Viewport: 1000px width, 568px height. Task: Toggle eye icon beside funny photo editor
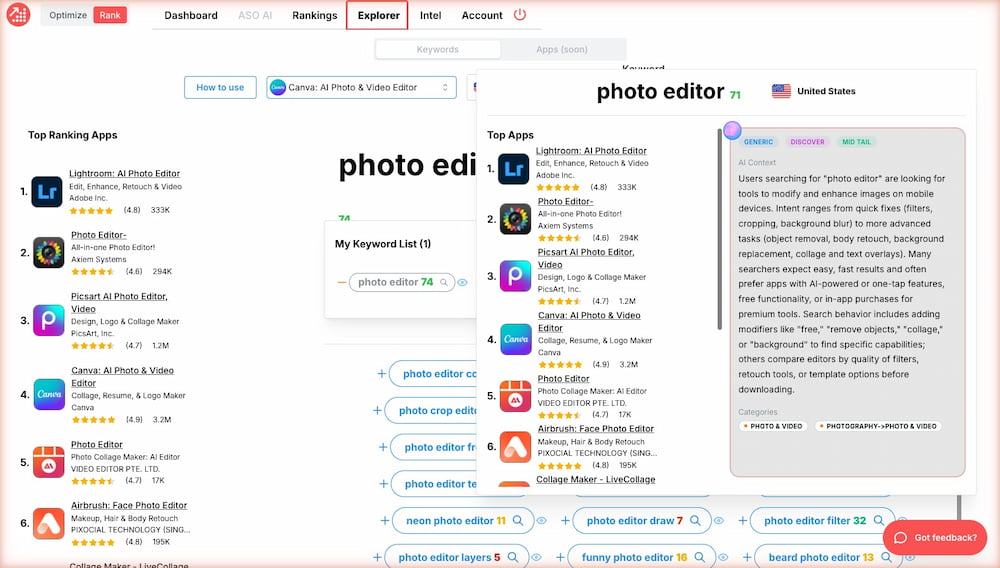click(723, 558)
